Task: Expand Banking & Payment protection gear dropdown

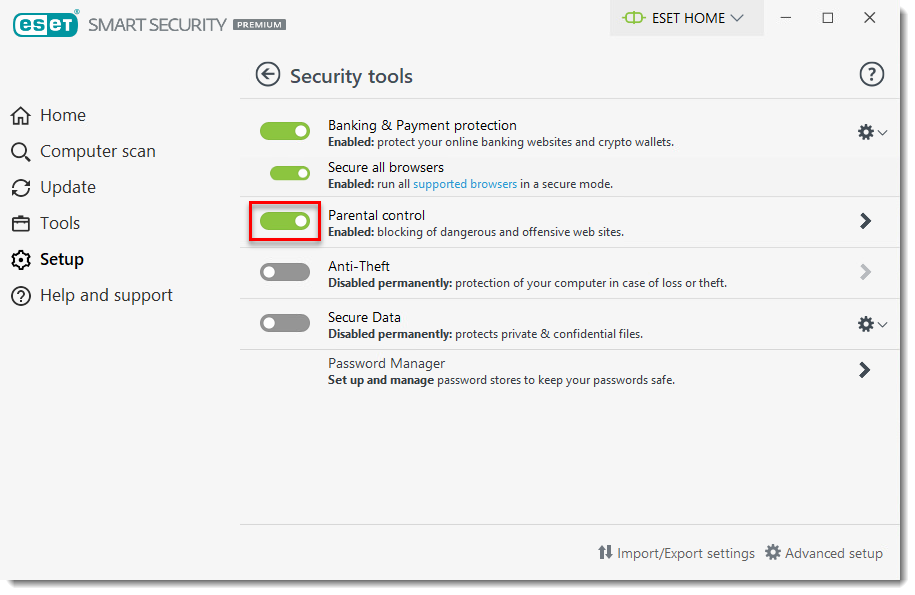Action: [x=872, y=132]
